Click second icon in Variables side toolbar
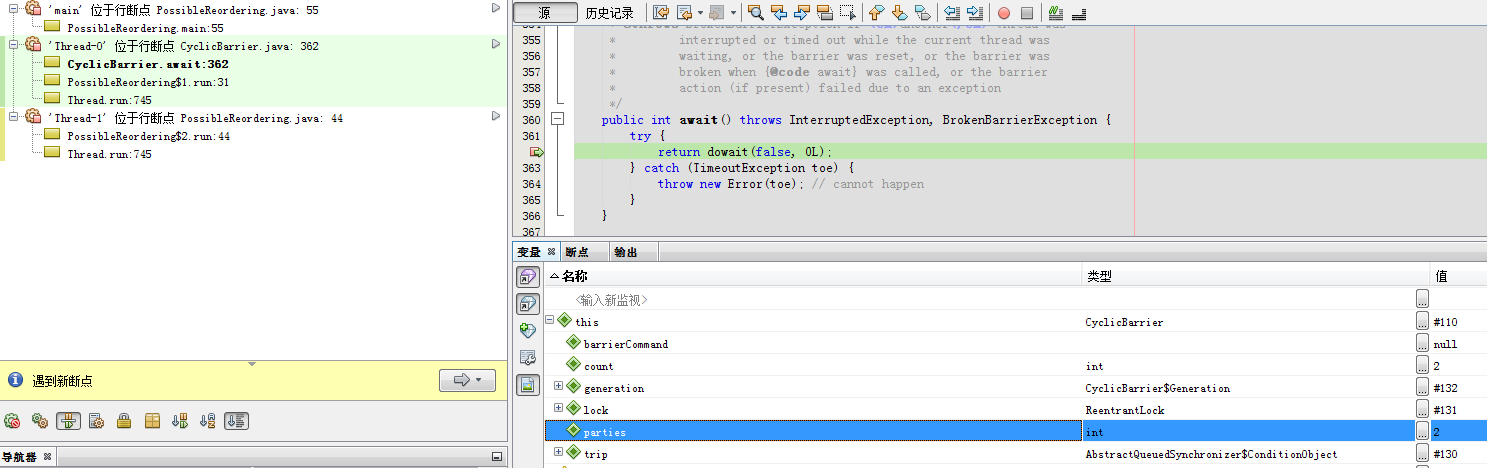The width and height of the screenshot is (1487, 468). (528, 304)
